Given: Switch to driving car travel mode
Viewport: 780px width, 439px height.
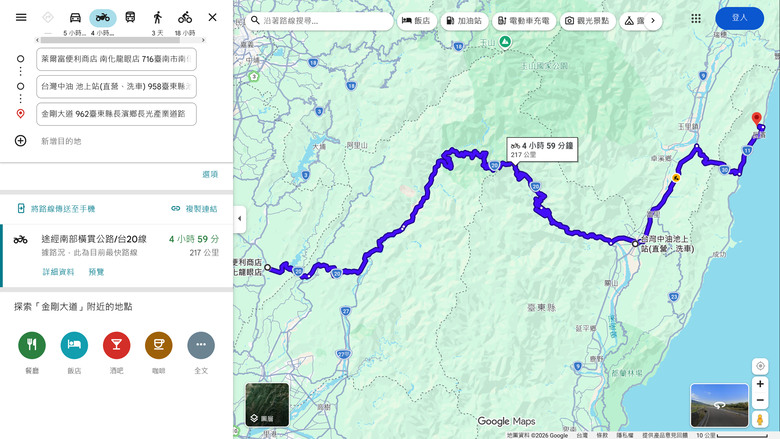Looking at the screenshot, I should [75, 17].
